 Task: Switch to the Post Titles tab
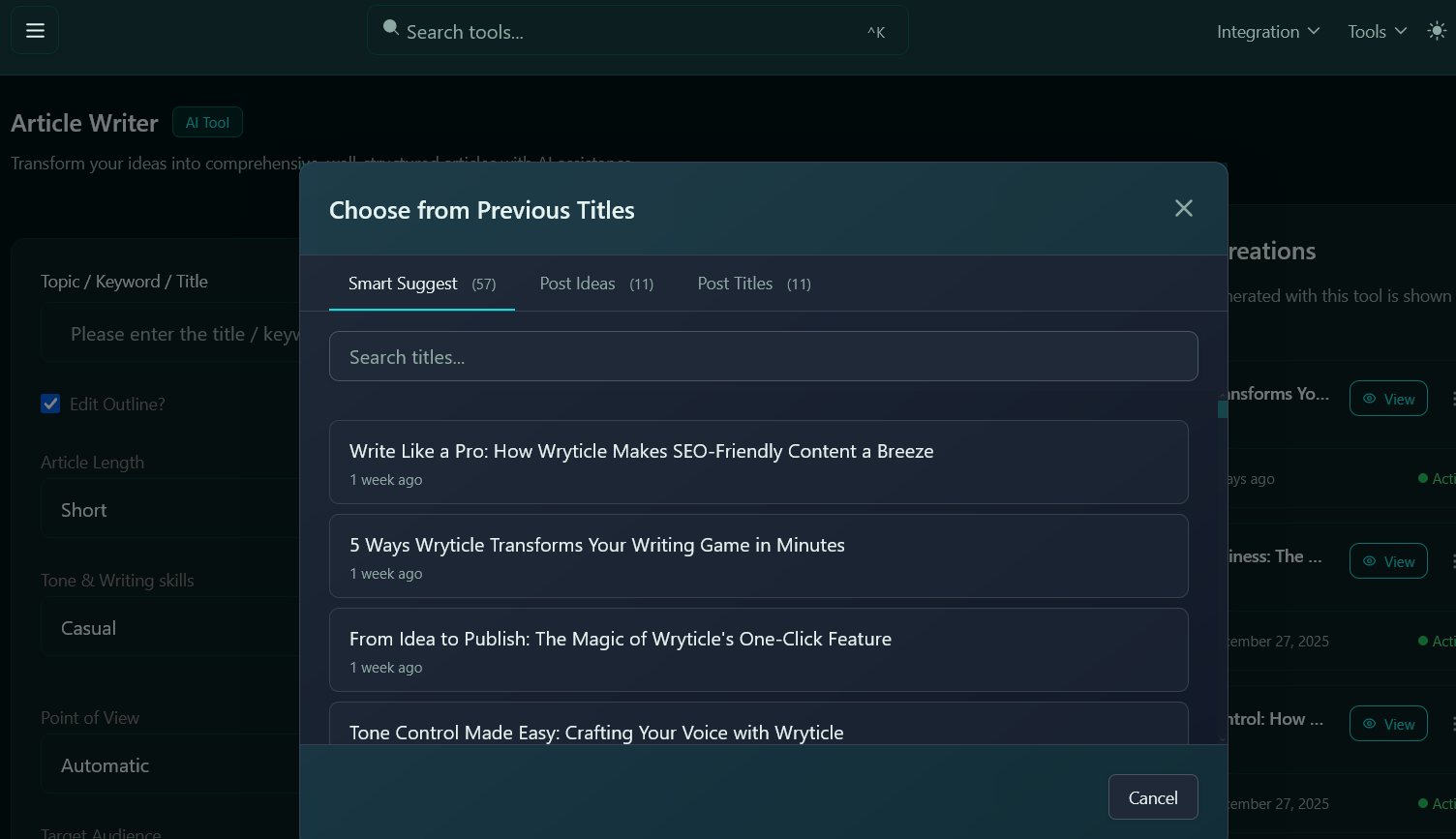tap(753, 283)
